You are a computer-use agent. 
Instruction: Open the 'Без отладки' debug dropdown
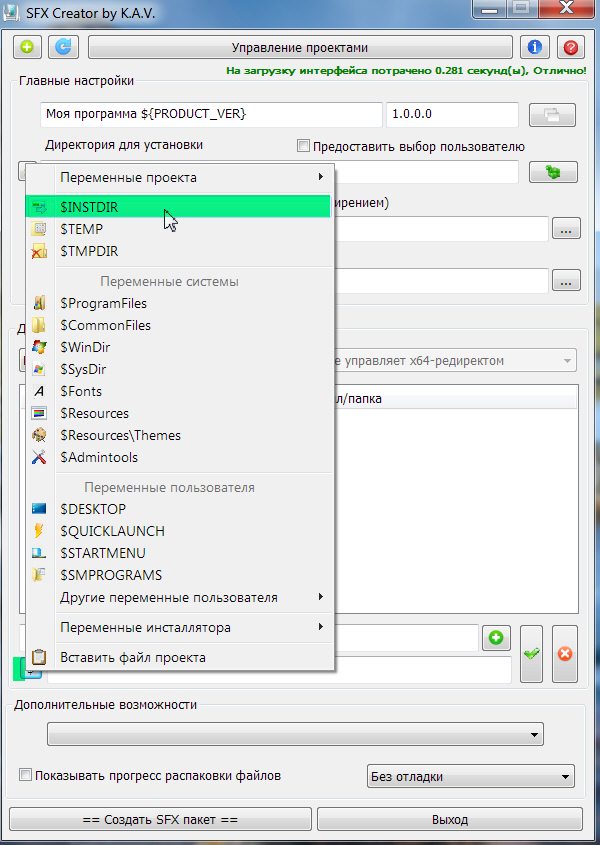coord(471,776)
